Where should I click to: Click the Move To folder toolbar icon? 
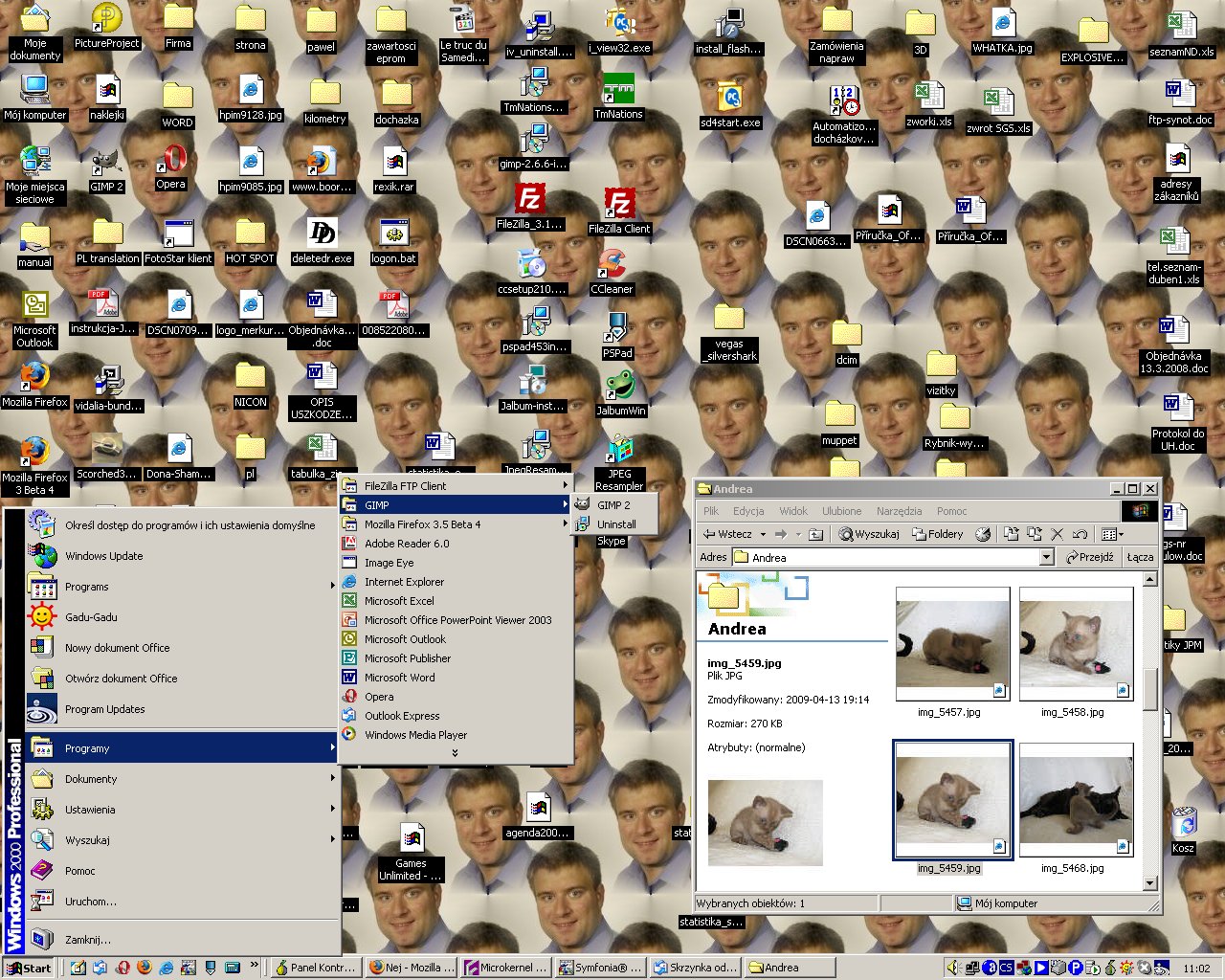(1011, 534)
